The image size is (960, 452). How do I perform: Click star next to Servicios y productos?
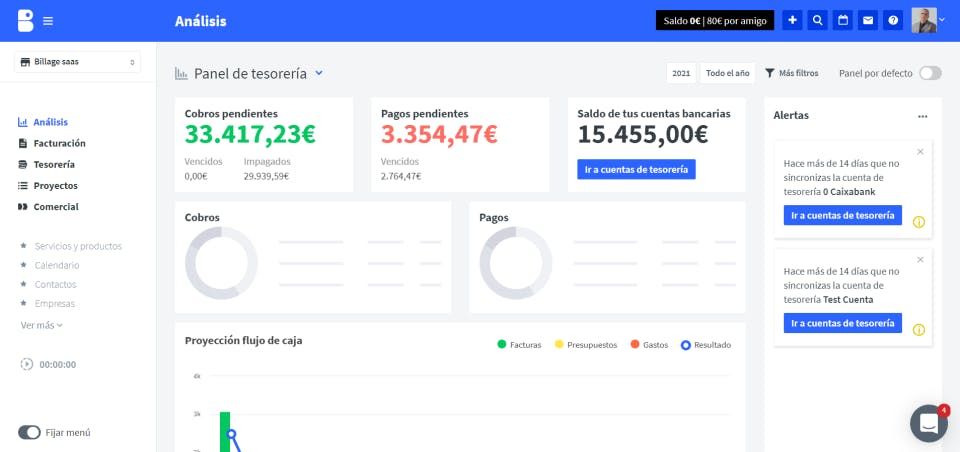[23, 246]
